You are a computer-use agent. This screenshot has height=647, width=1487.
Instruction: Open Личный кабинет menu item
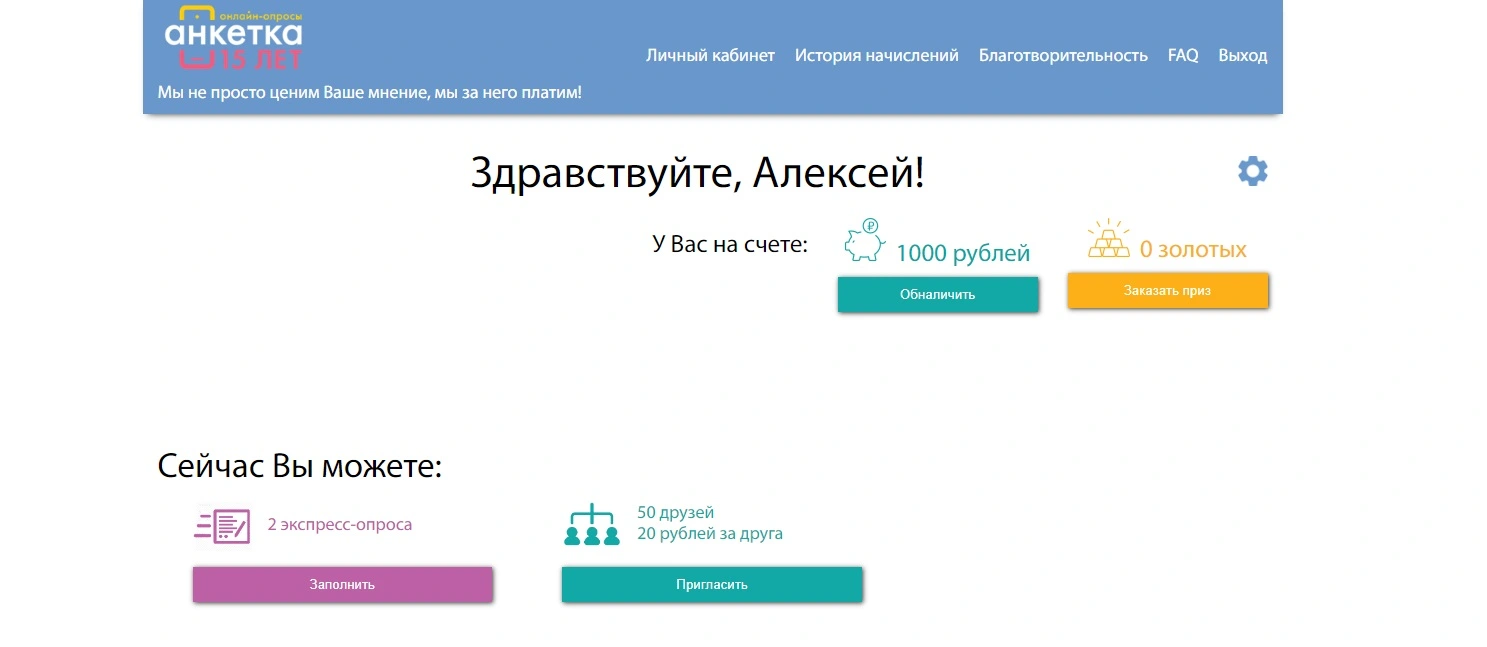click(x=710, y=55)
